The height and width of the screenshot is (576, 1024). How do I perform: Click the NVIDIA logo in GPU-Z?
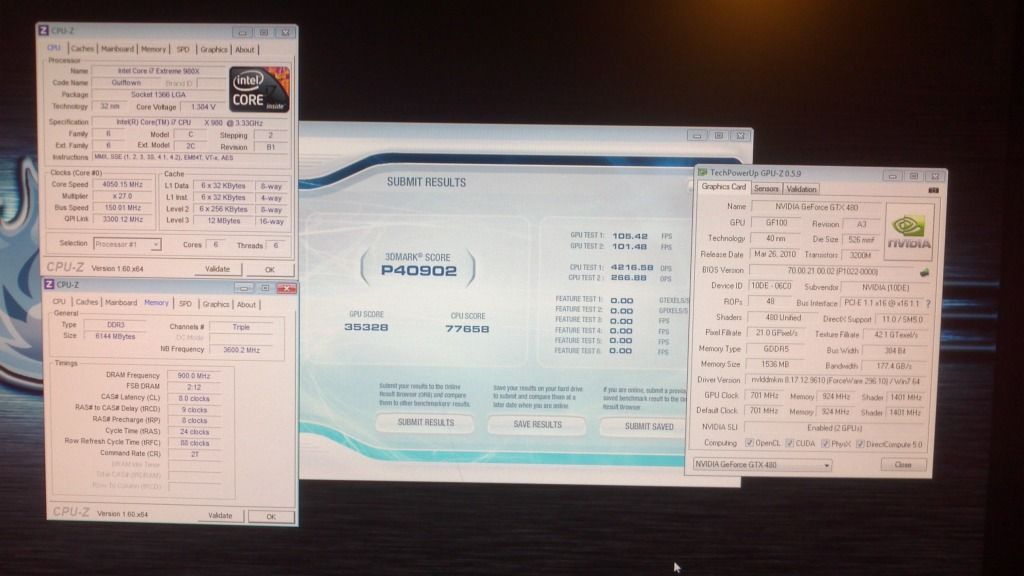pyautogui.click(x=908, y=232)
